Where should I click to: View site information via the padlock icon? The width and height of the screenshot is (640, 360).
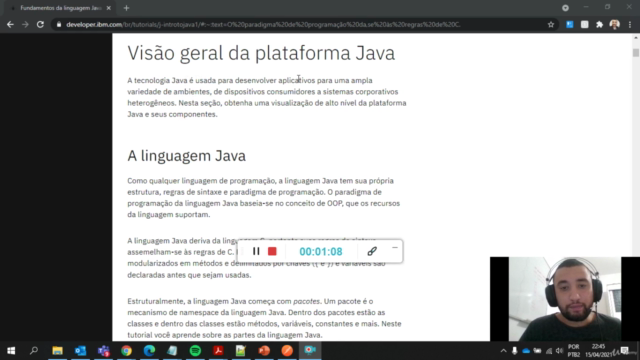click(59, 24)
